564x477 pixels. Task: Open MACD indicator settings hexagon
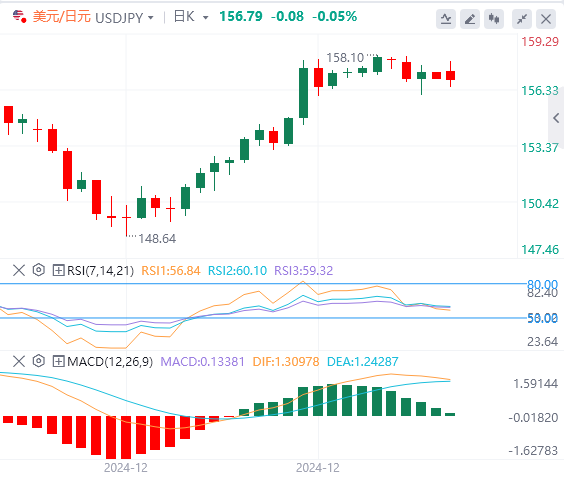click(38, 360)
